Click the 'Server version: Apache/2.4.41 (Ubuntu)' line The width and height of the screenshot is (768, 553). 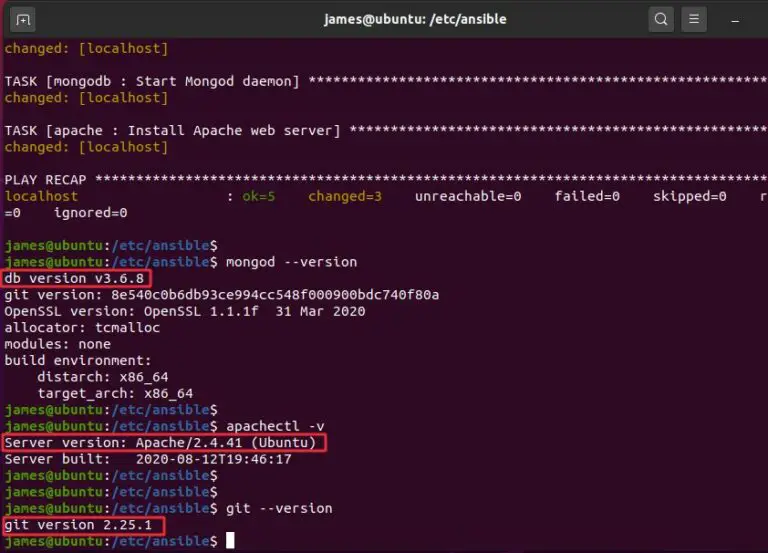coord(160,443)
